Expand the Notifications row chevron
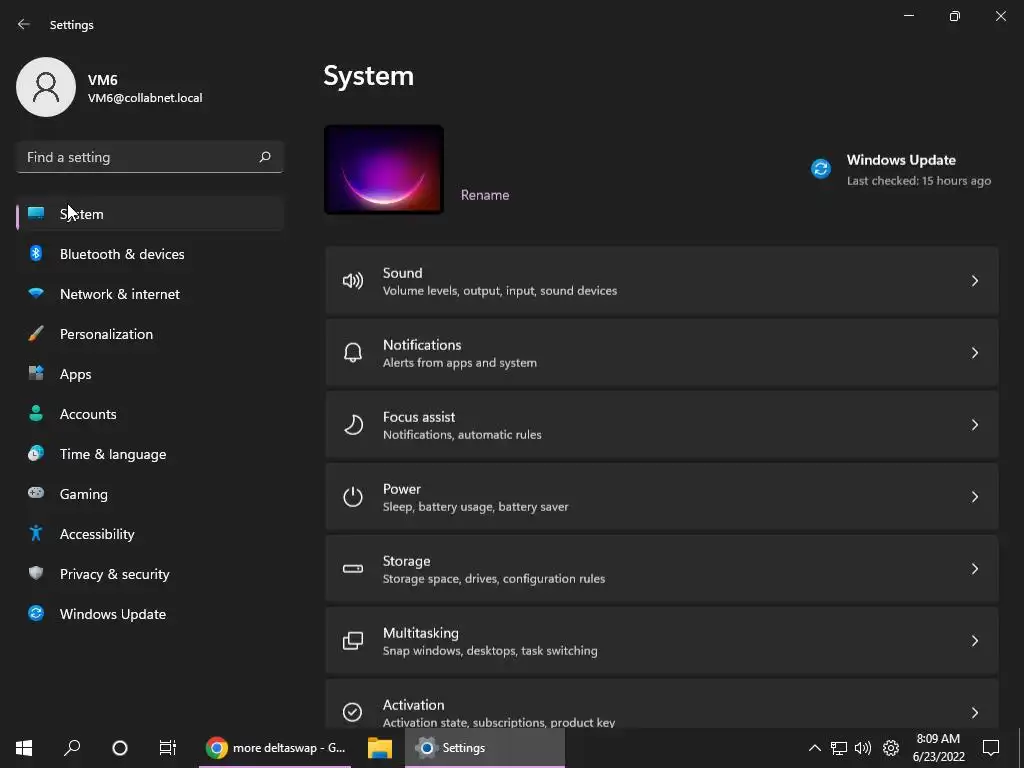 974,353
